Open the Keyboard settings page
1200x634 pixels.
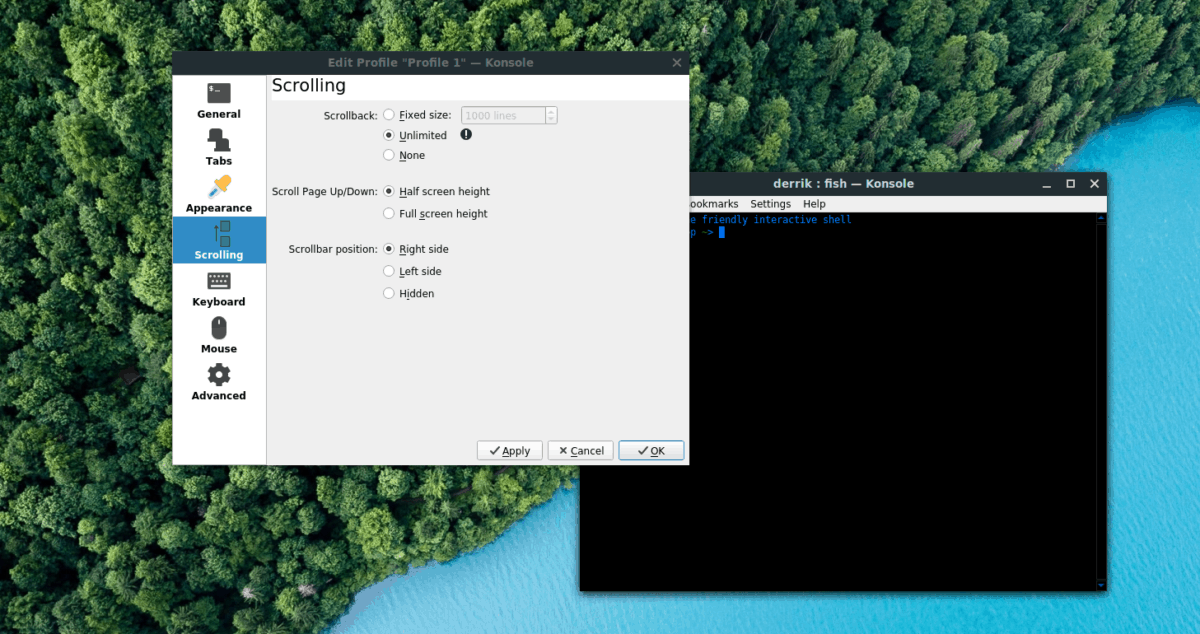point(219,288)
